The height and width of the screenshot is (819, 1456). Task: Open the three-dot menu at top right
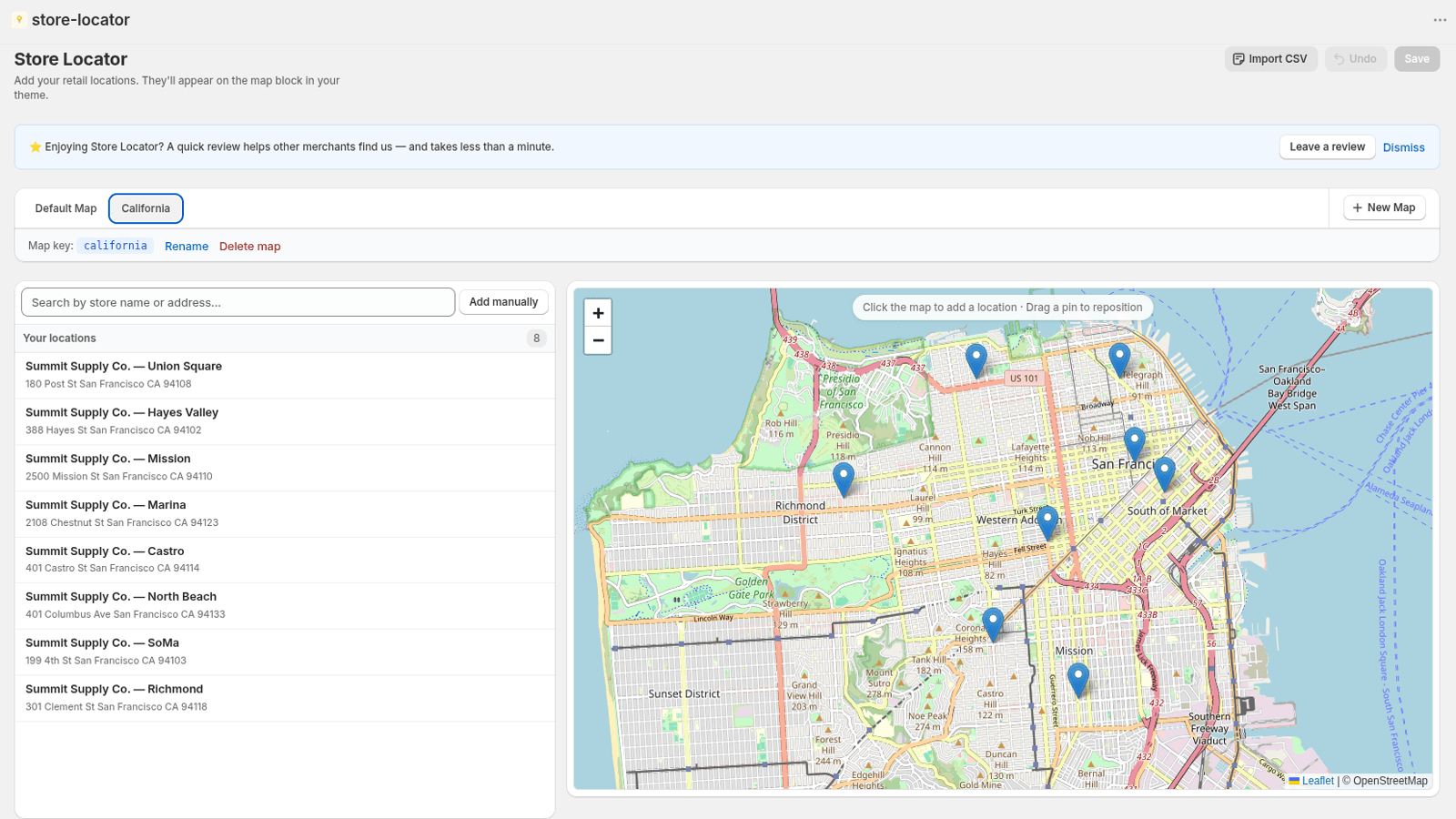(x=1440, y=20)
